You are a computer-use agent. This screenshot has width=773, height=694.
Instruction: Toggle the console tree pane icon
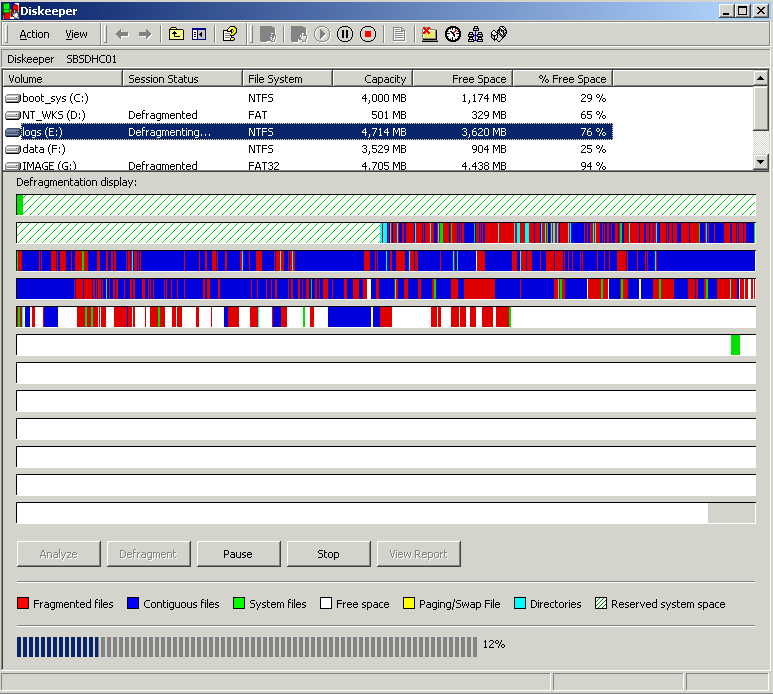click(199, 35)
